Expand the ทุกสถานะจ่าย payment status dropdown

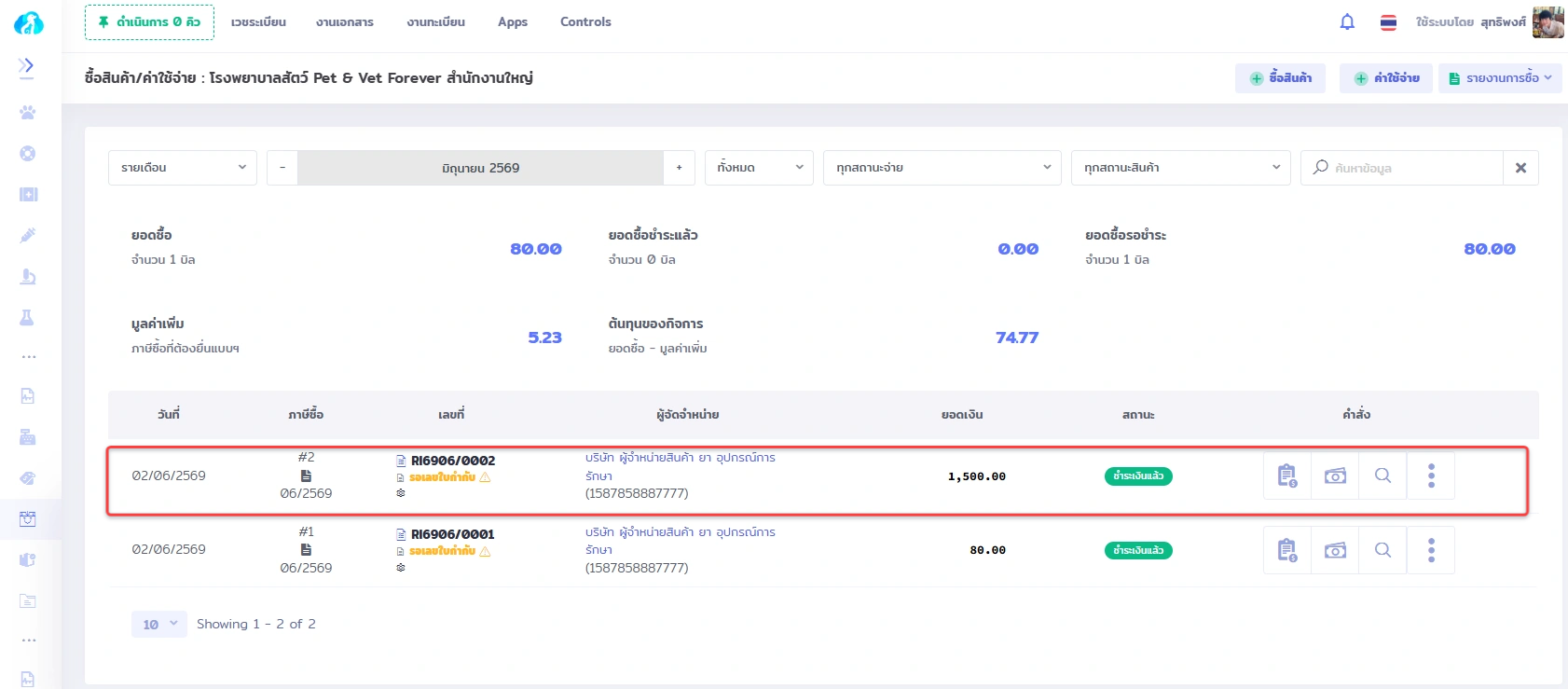click(942, 168)
